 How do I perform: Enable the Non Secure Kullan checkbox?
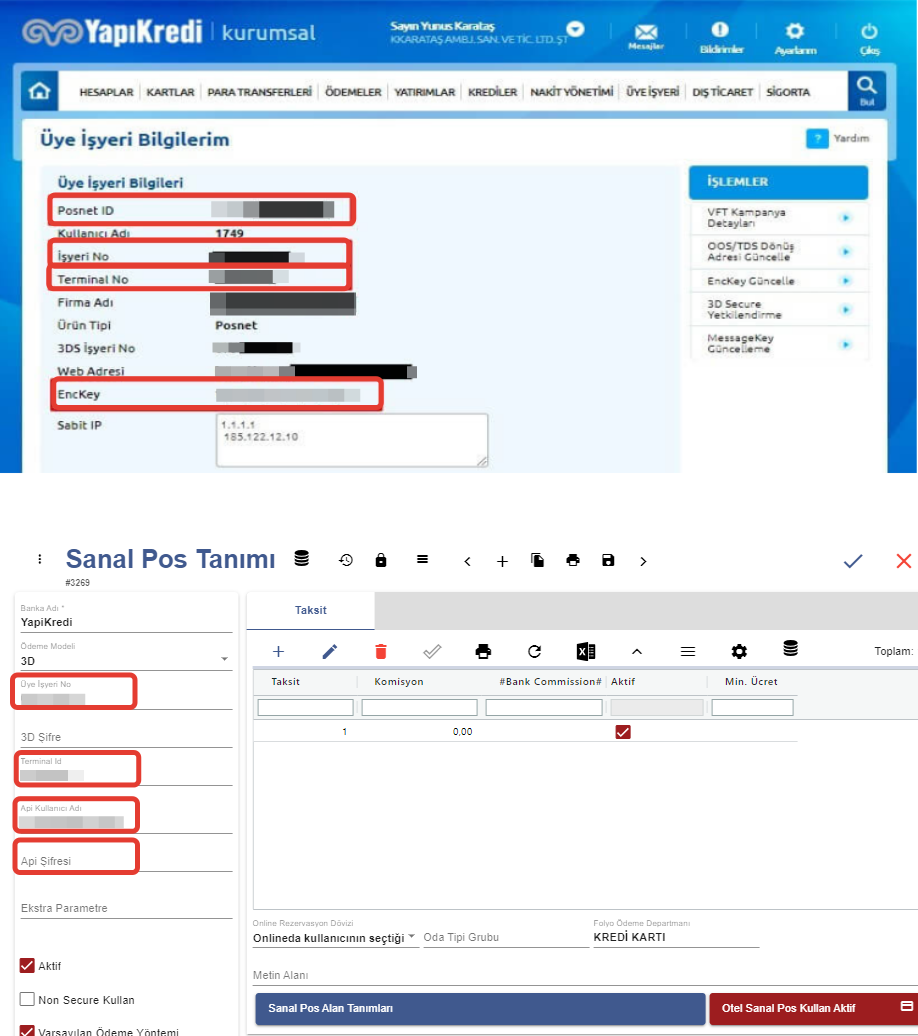point(28,999)
